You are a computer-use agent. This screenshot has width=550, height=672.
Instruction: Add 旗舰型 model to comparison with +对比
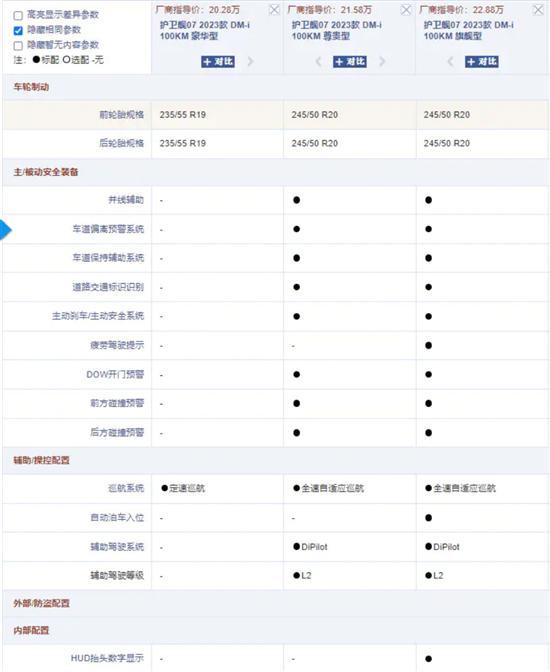(482, 62)
